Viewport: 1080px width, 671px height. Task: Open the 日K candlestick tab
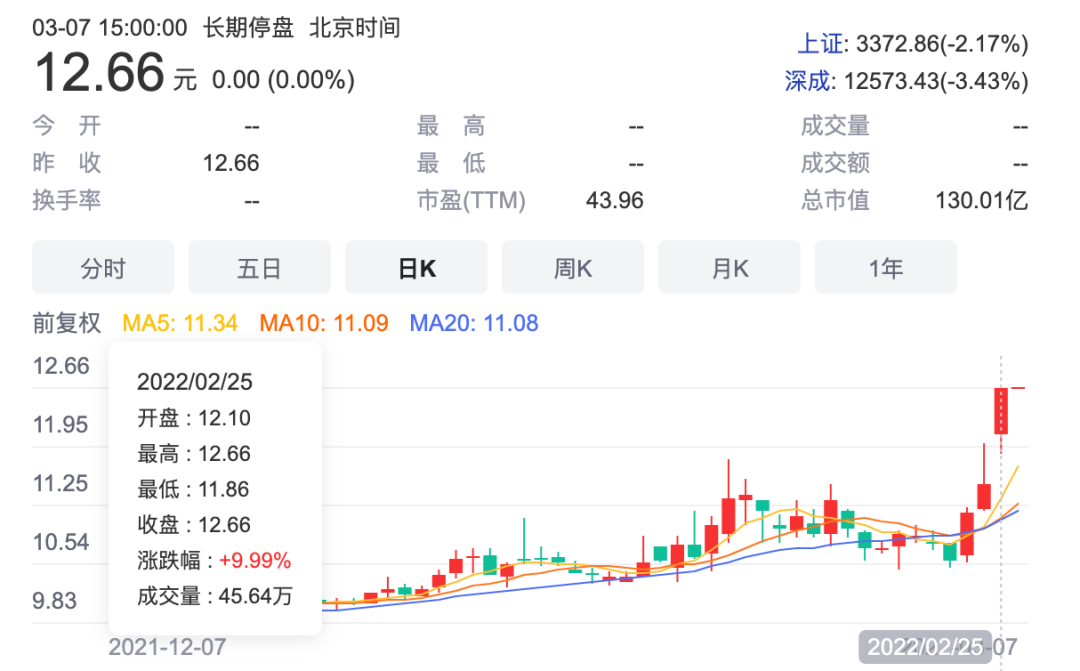pos(416,268)
